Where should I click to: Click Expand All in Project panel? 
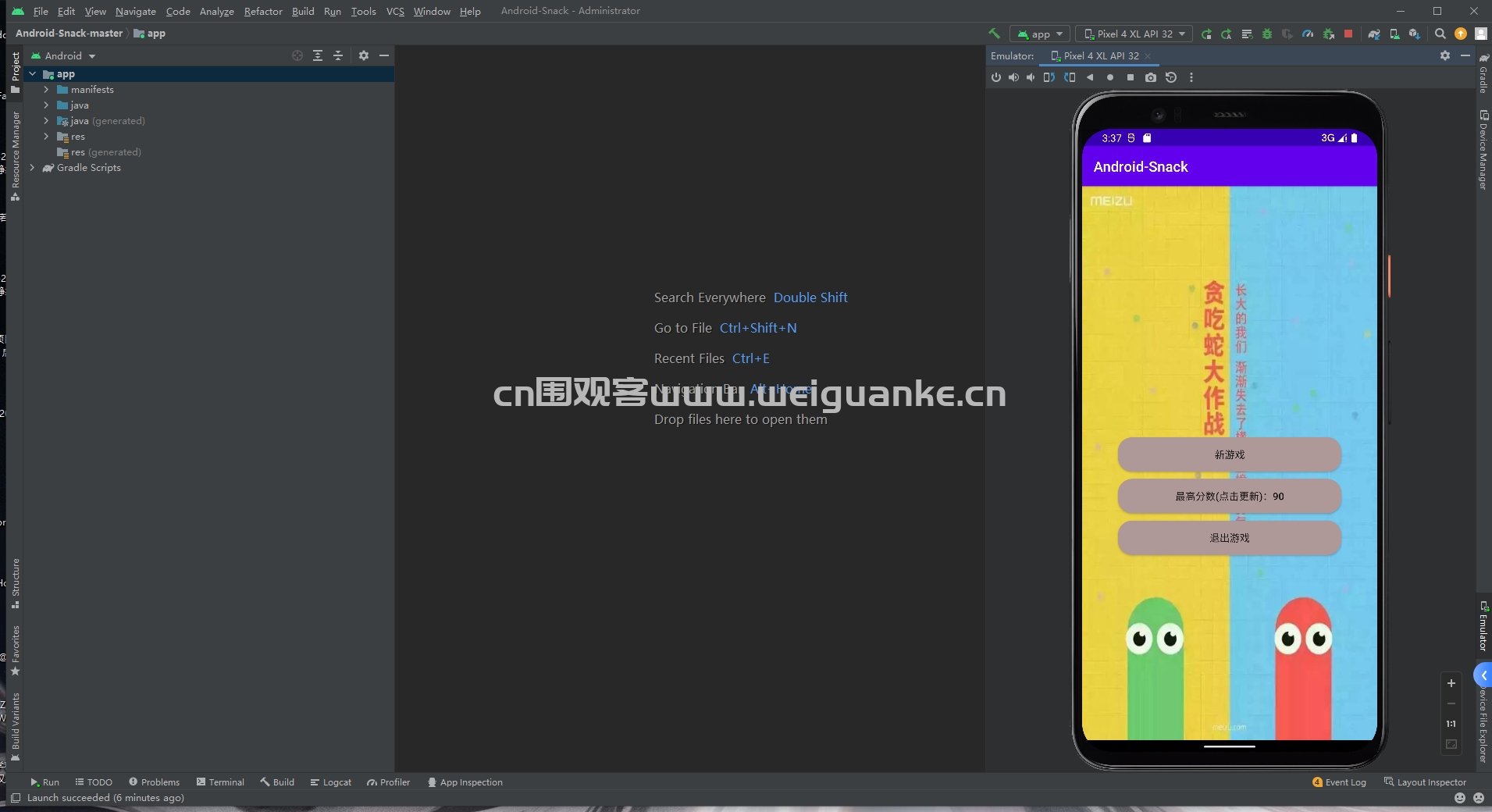318,55
